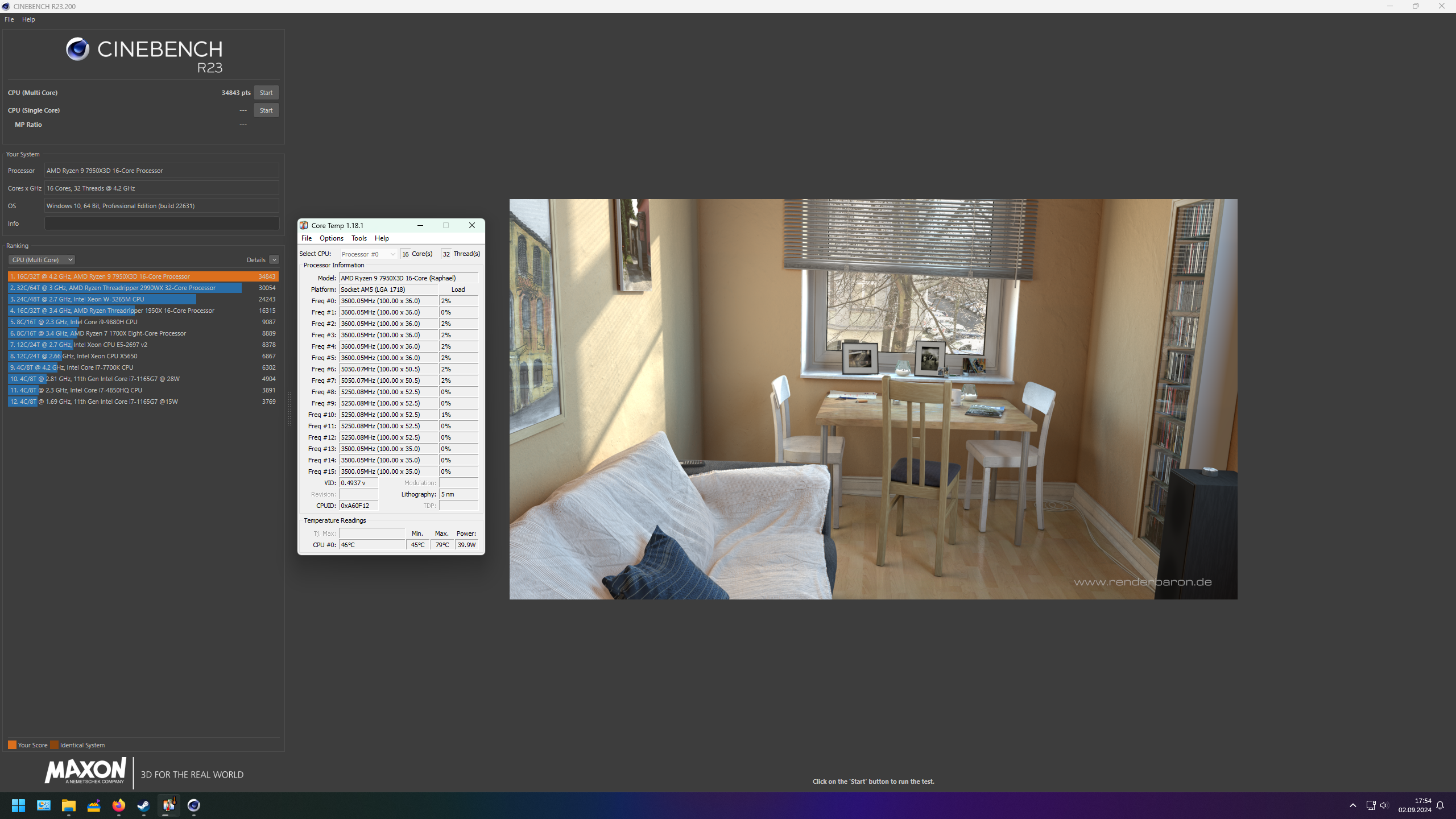Select the Core Temp icon on the taskbar
Screen dimensions: 1456x819
[168, 805]
